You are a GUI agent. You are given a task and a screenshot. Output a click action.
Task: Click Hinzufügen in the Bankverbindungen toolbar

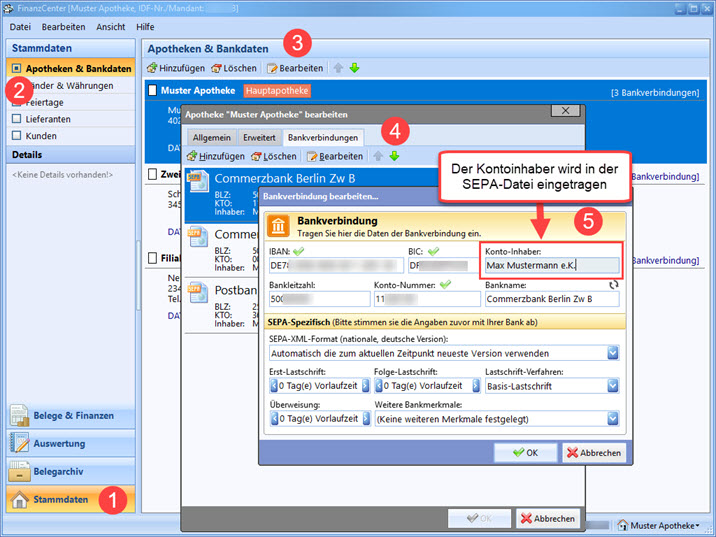click(216, 156)
